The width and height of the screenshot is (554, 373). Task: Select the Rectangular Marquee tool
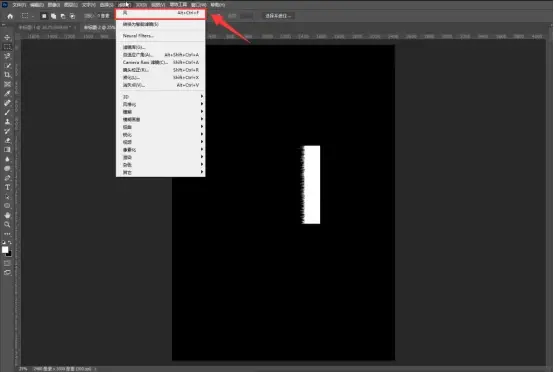(7, 47)
